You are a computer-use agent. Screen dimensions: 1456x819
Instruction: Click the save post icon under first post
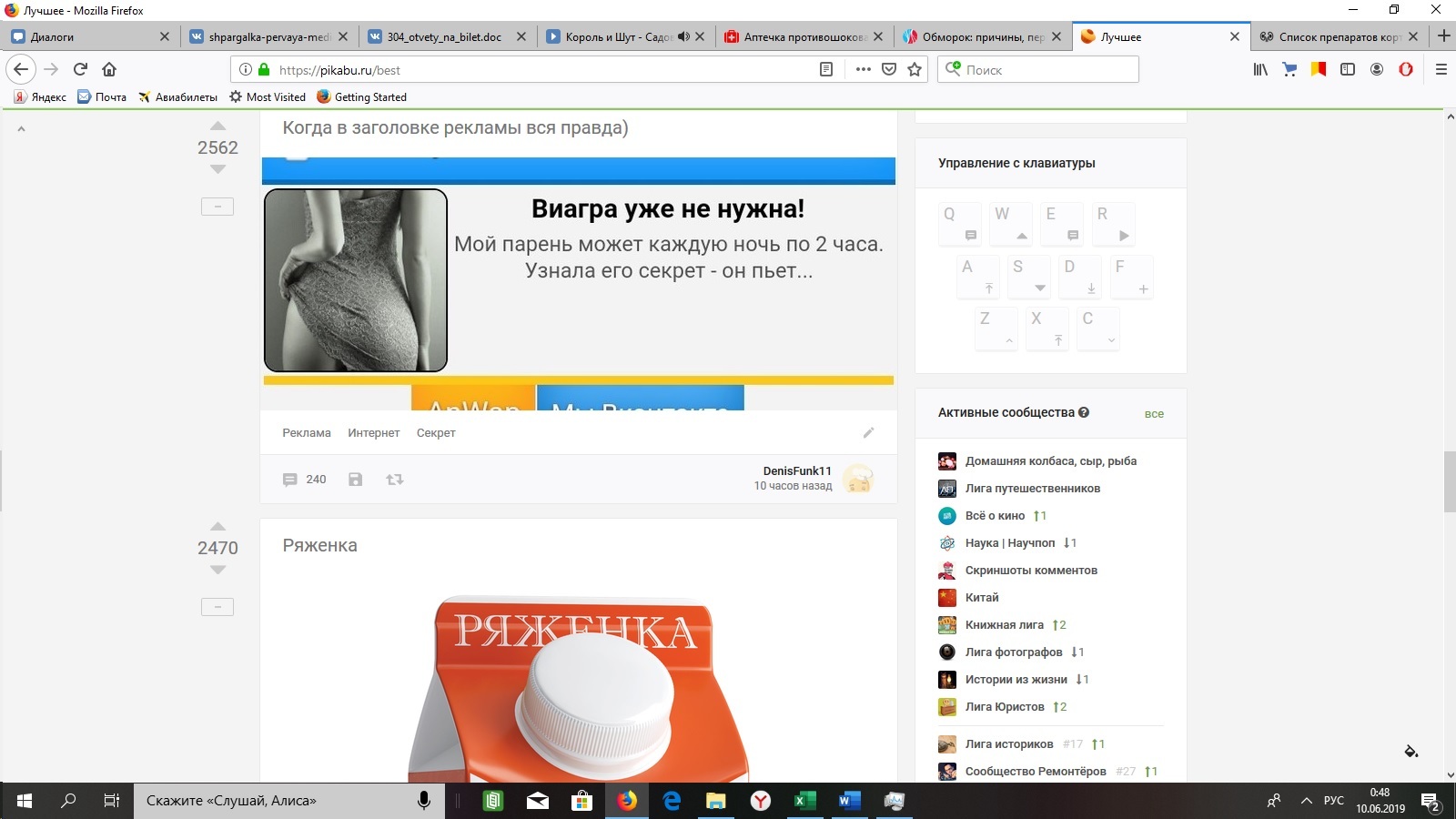click(356, 480)
